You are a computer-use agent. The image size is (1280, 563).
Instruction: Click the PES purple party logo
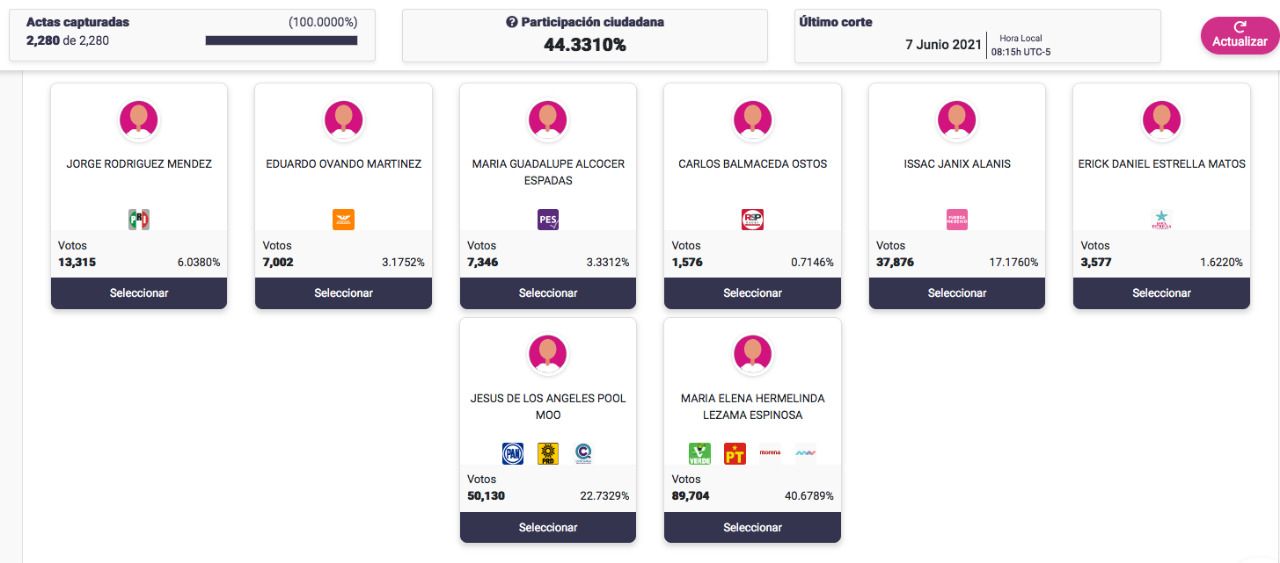pyautogui.click(x=548, y=220)
